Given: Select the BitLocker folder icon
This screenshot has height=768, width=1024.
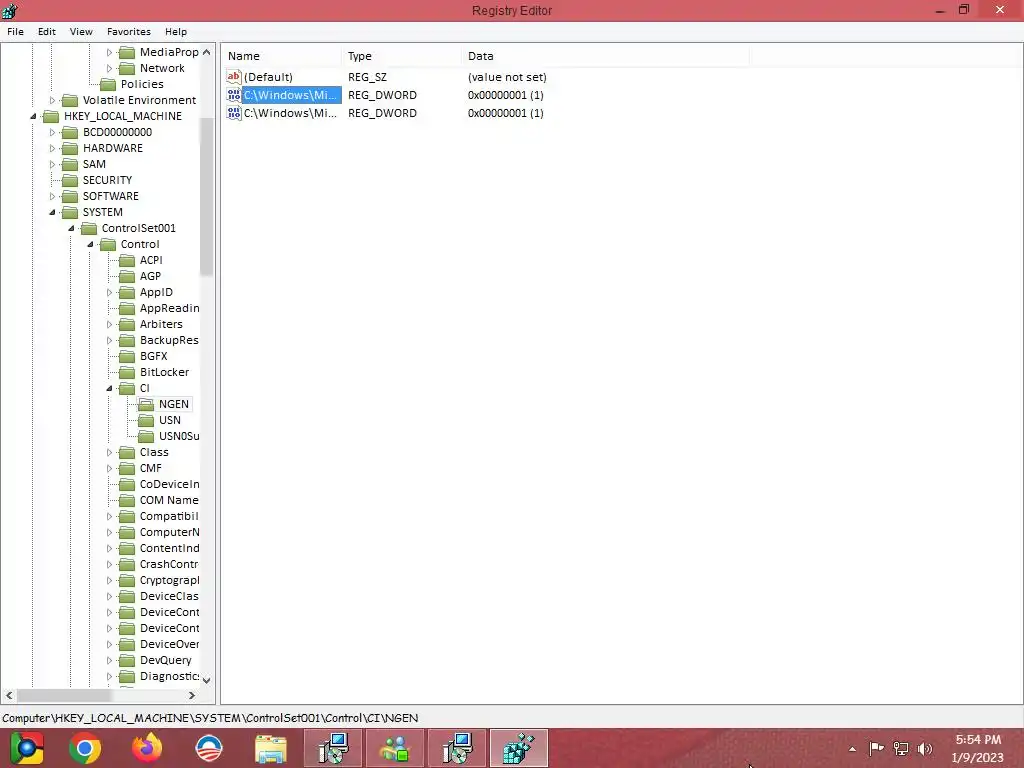Looking at the screenshot, I should point(127,372).
